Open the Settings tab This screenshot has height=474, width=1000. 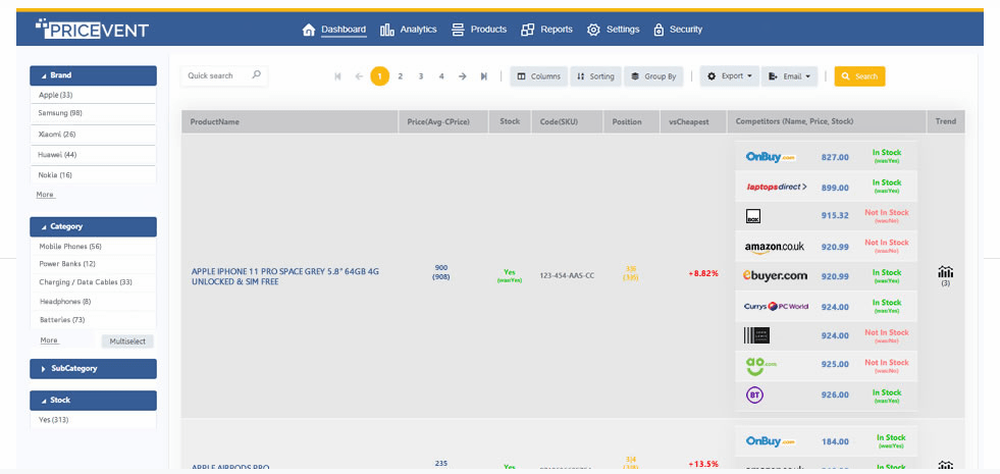[613, 29]
